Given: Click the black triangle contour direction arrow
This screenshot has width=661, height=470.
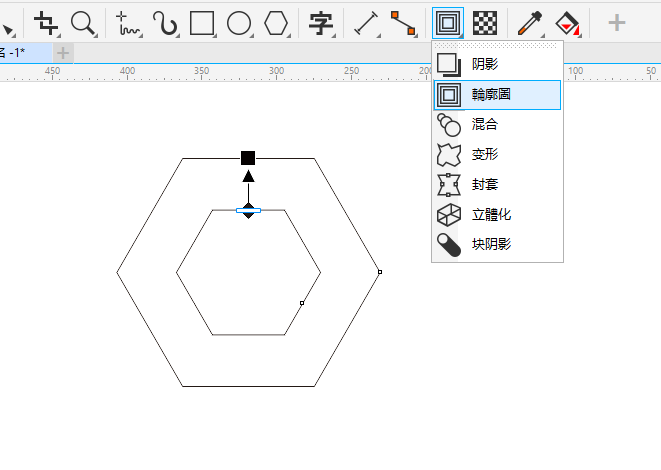Looking at the screenshot, I should point(248,176).
